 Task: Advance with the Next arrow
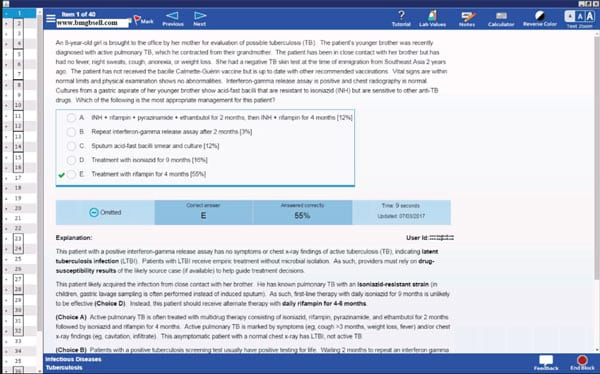tap(200, 19)
